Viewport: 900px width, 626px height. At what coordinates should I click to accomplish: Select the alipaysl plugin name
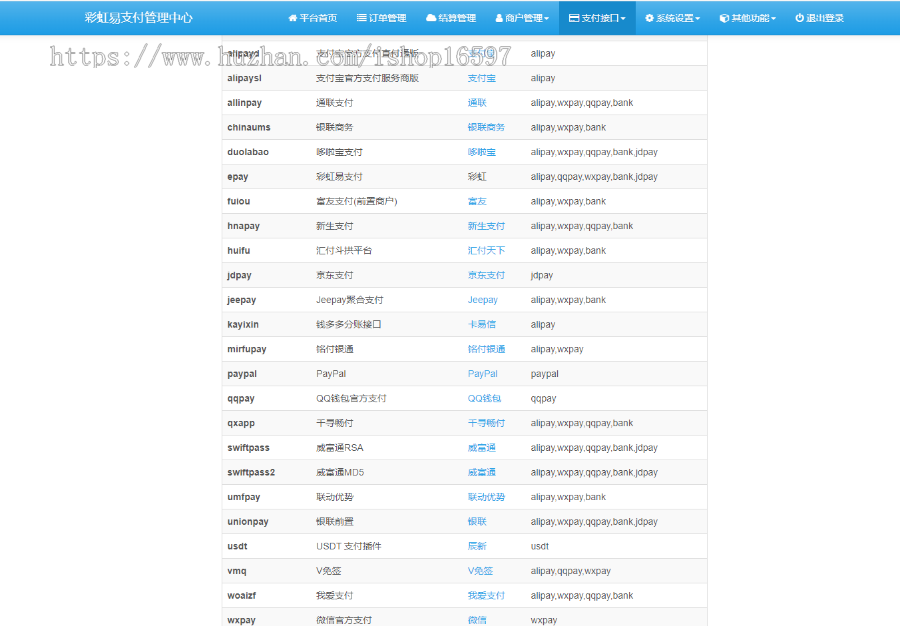click(x=245, y=78)
